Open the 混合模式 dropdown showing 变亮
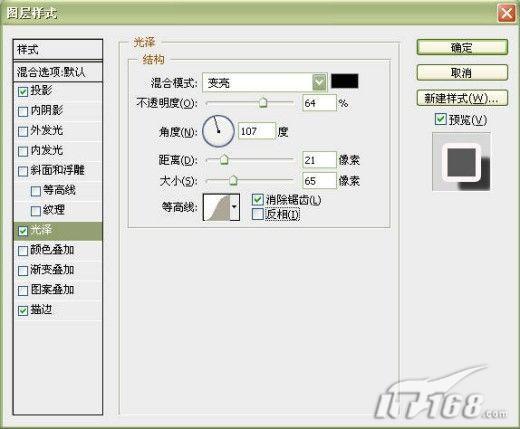The height and width of the screenshot is (429, 520). (x=265, y=82)
